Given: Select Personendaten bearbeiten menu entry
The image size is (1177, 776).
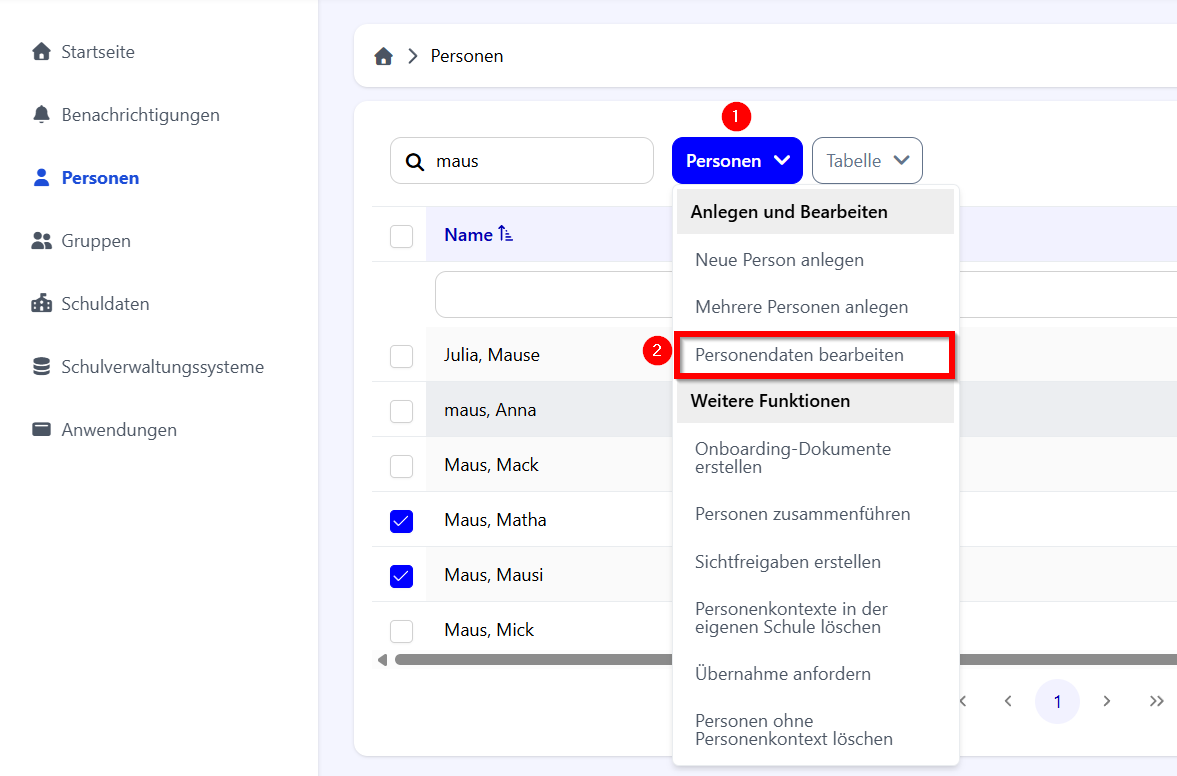Looking at the screenshot, I should [x=799, y=355].
